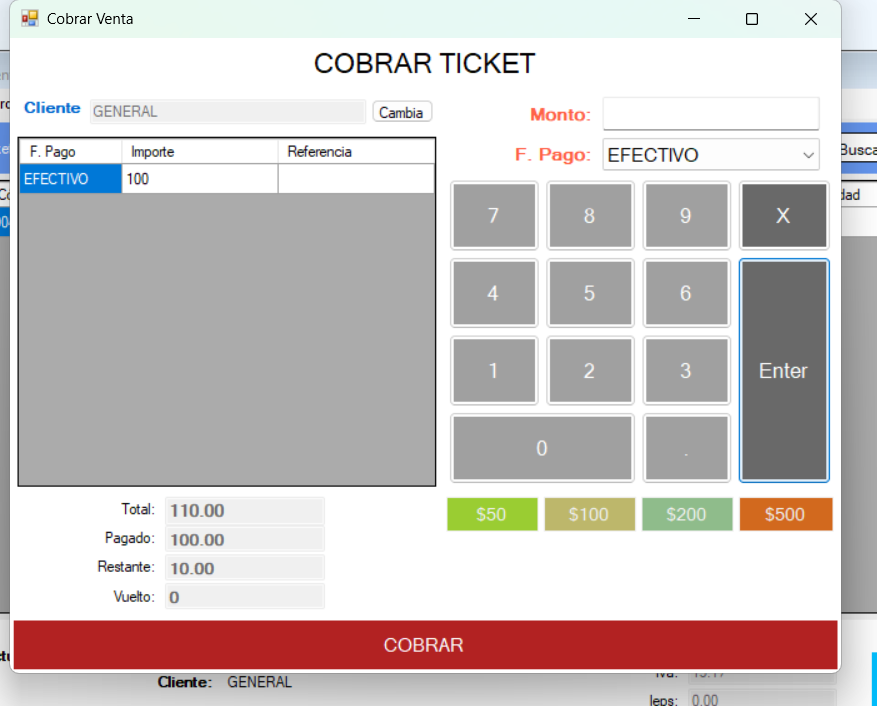Click the empty Referencia cell
The image size is (877, 706).
[x=355, y=179]
